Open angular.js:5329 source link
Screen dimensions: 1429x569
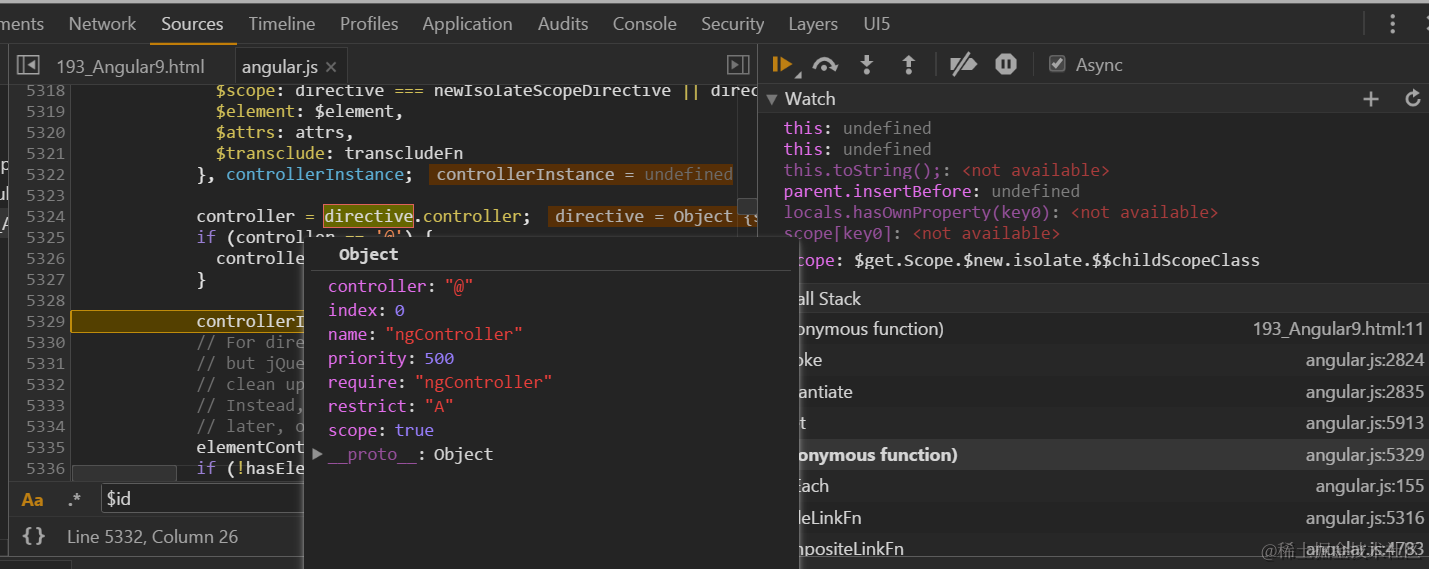pyautogui.click(x=1364, y=455)
